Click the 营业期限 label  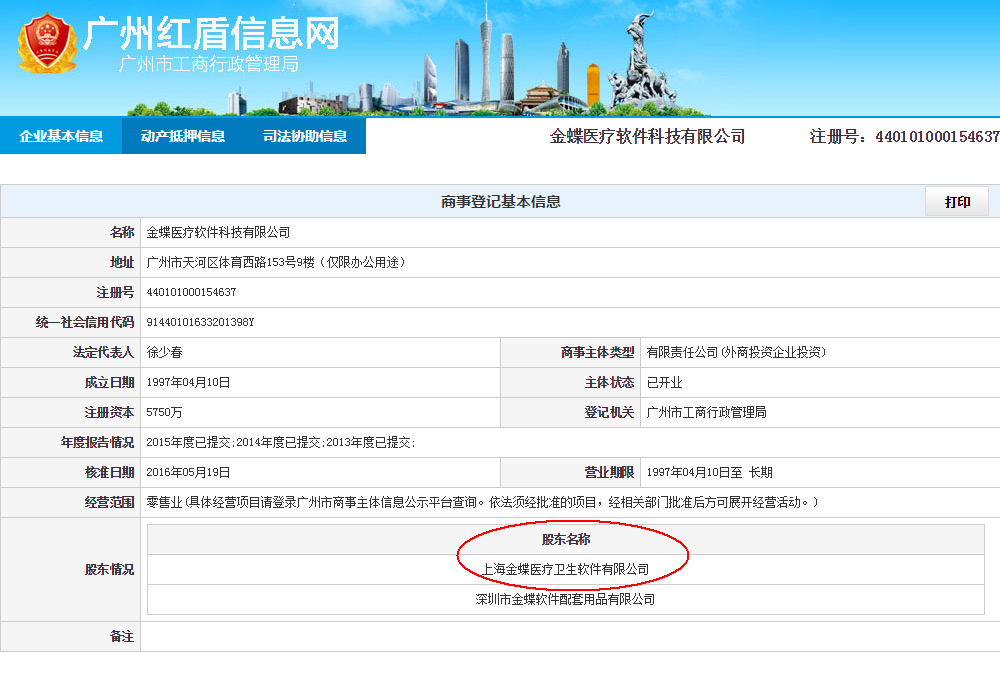pos(610,472)
